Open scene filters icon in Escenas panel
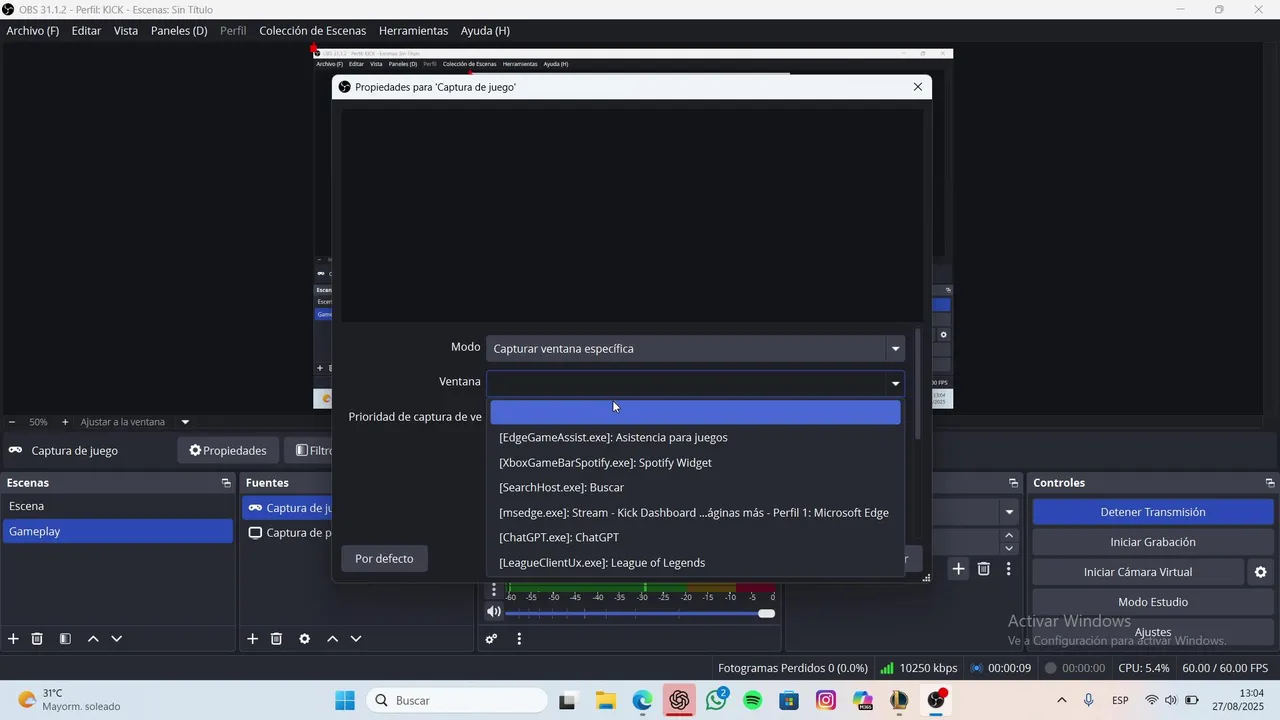The image size is (1280, 720). coord(65,639)
